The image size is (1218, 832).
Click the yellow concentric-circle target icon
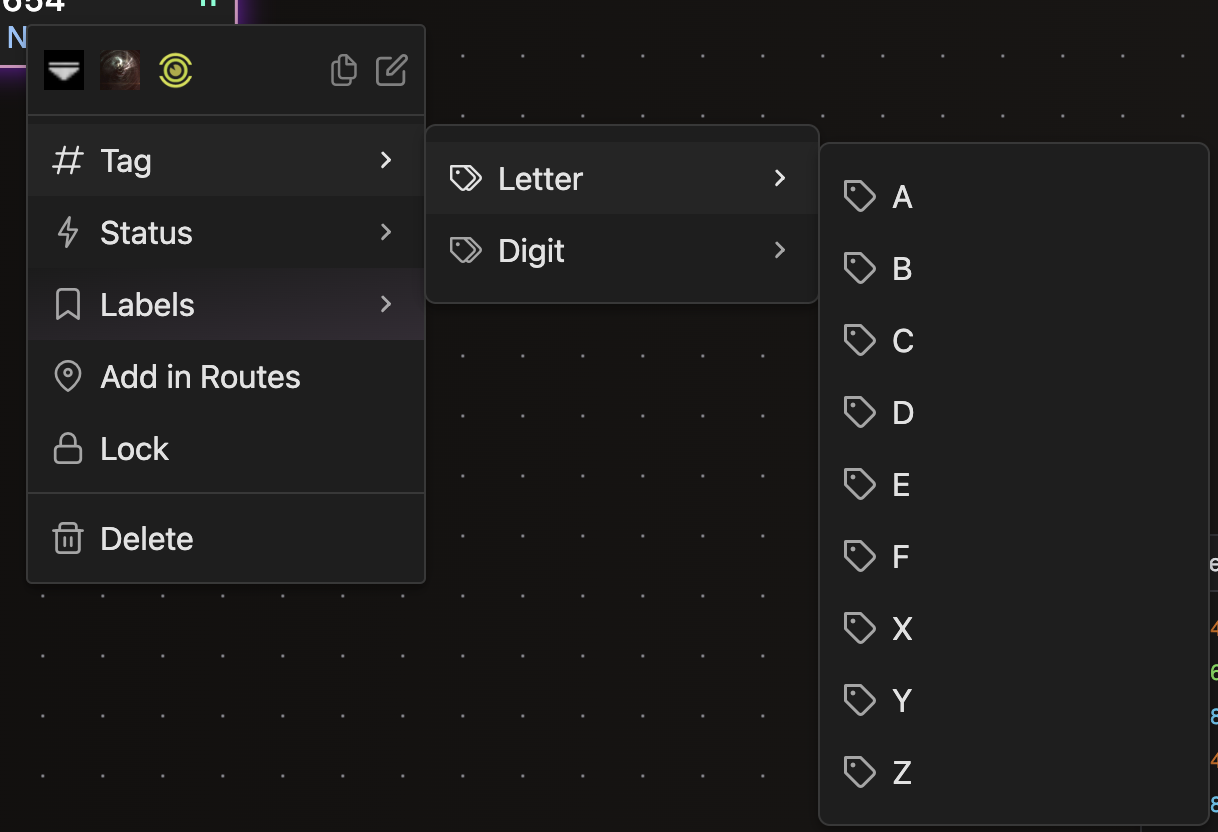click(x=175, y=71)
